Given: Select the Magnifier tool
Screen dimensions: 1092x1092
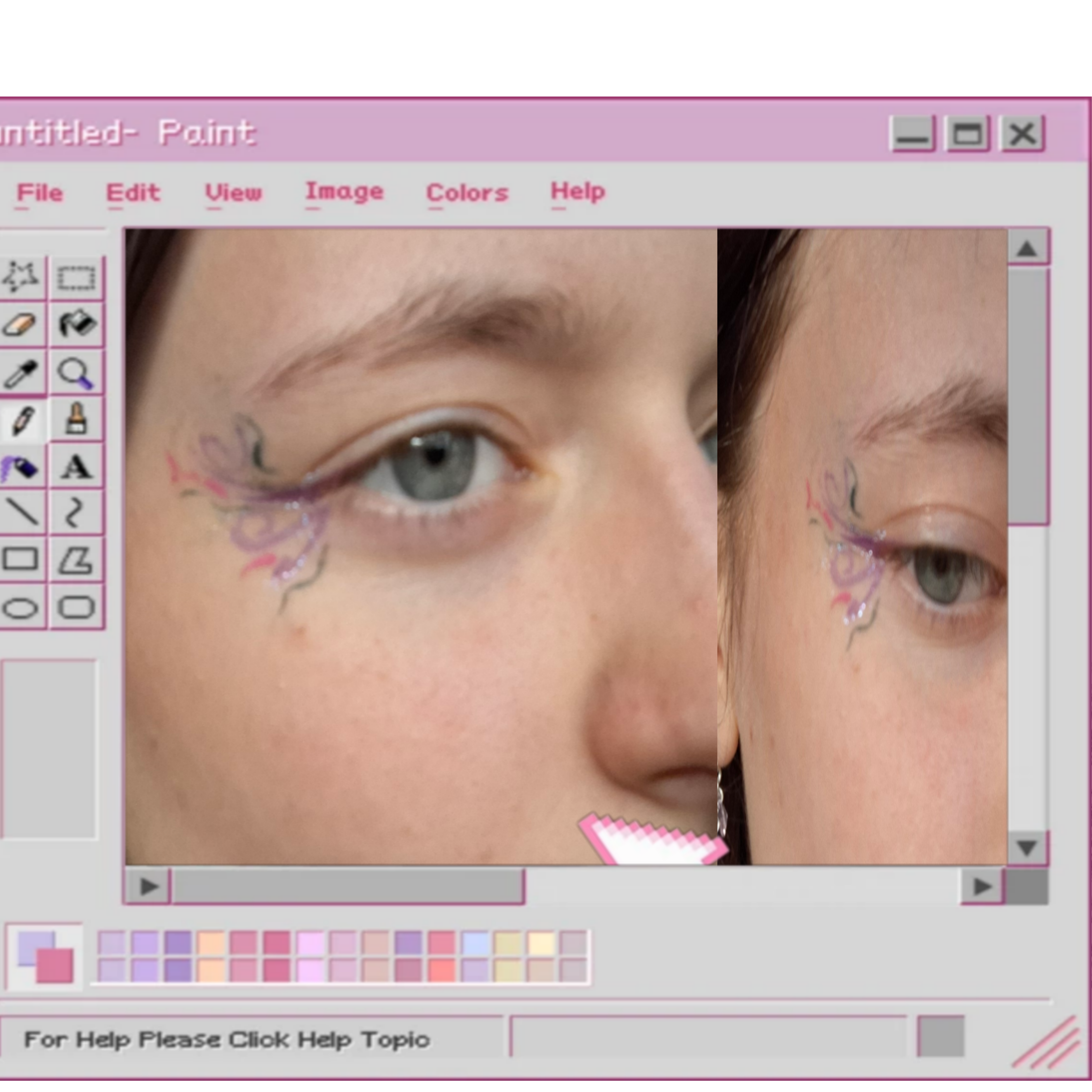Looking at the screenshot, I should click(x=76, y=372).
